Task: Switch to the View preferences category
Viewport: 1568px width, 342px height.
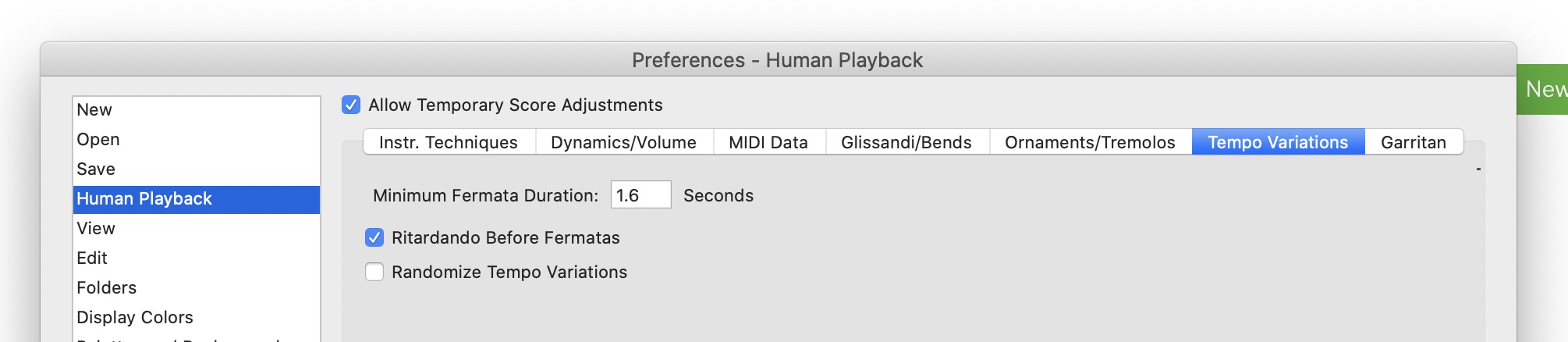Action: pos(96,229)
